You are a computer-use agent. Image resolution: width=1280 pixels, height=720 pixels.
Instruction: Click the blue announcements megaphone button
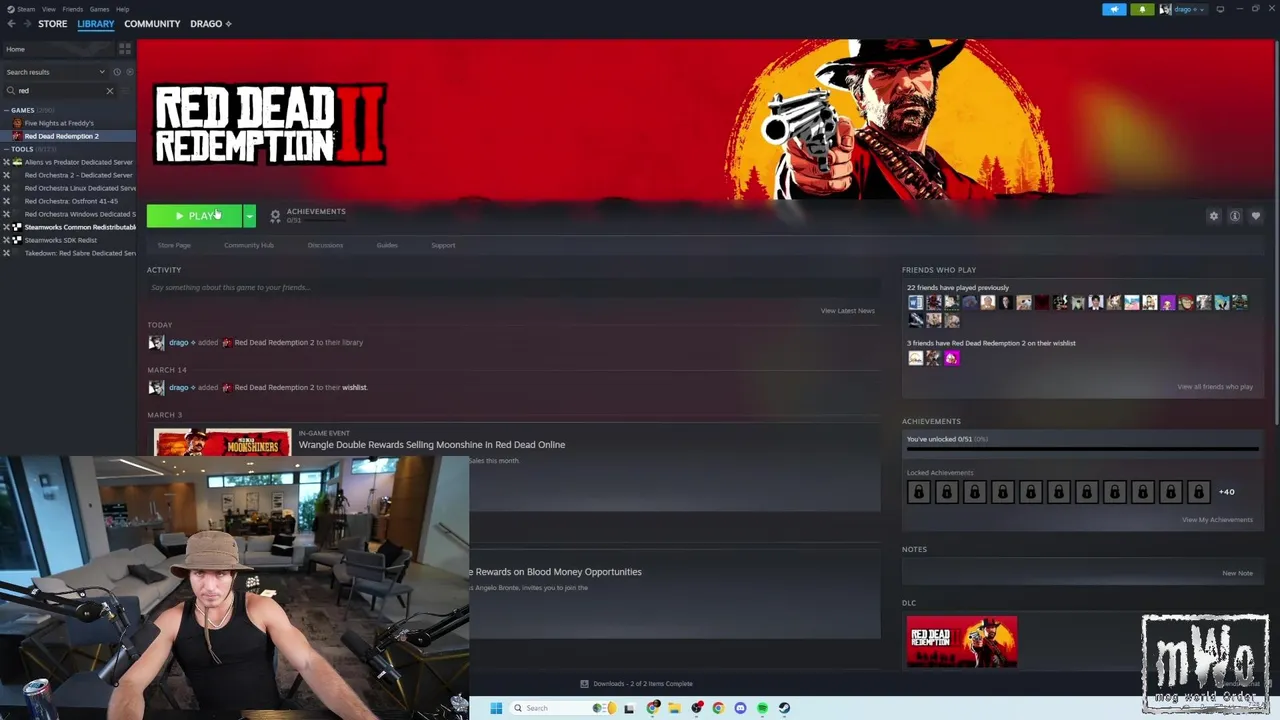[1114, 9]
